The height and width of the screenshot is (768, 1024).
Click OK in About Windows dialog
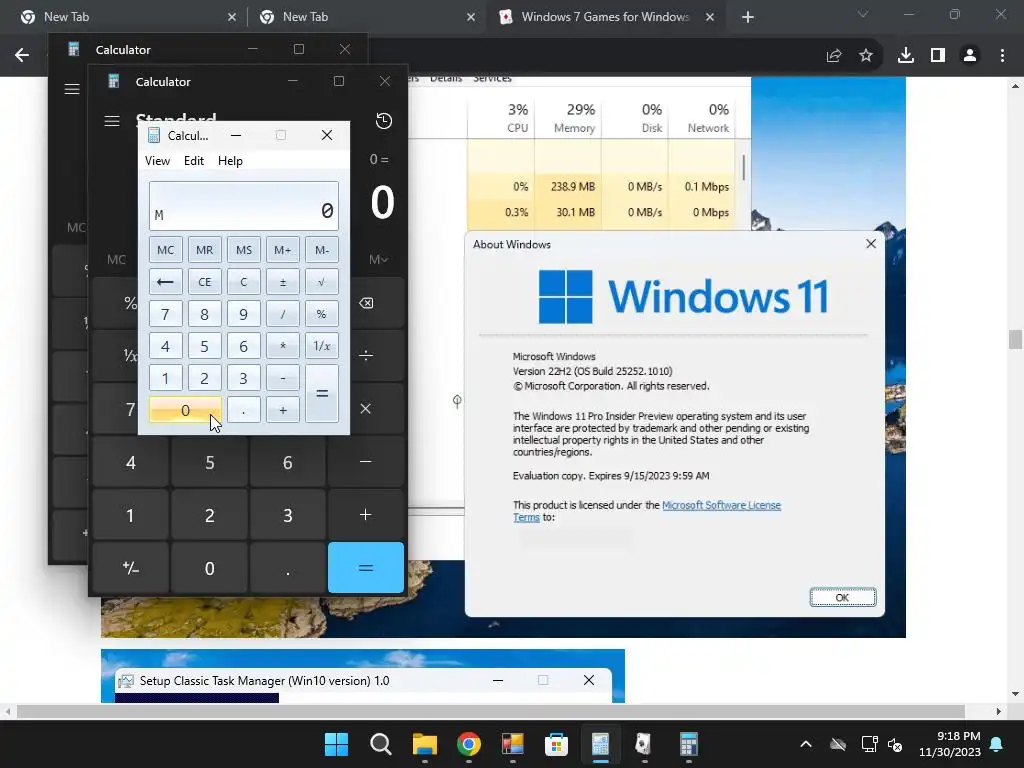842,597
